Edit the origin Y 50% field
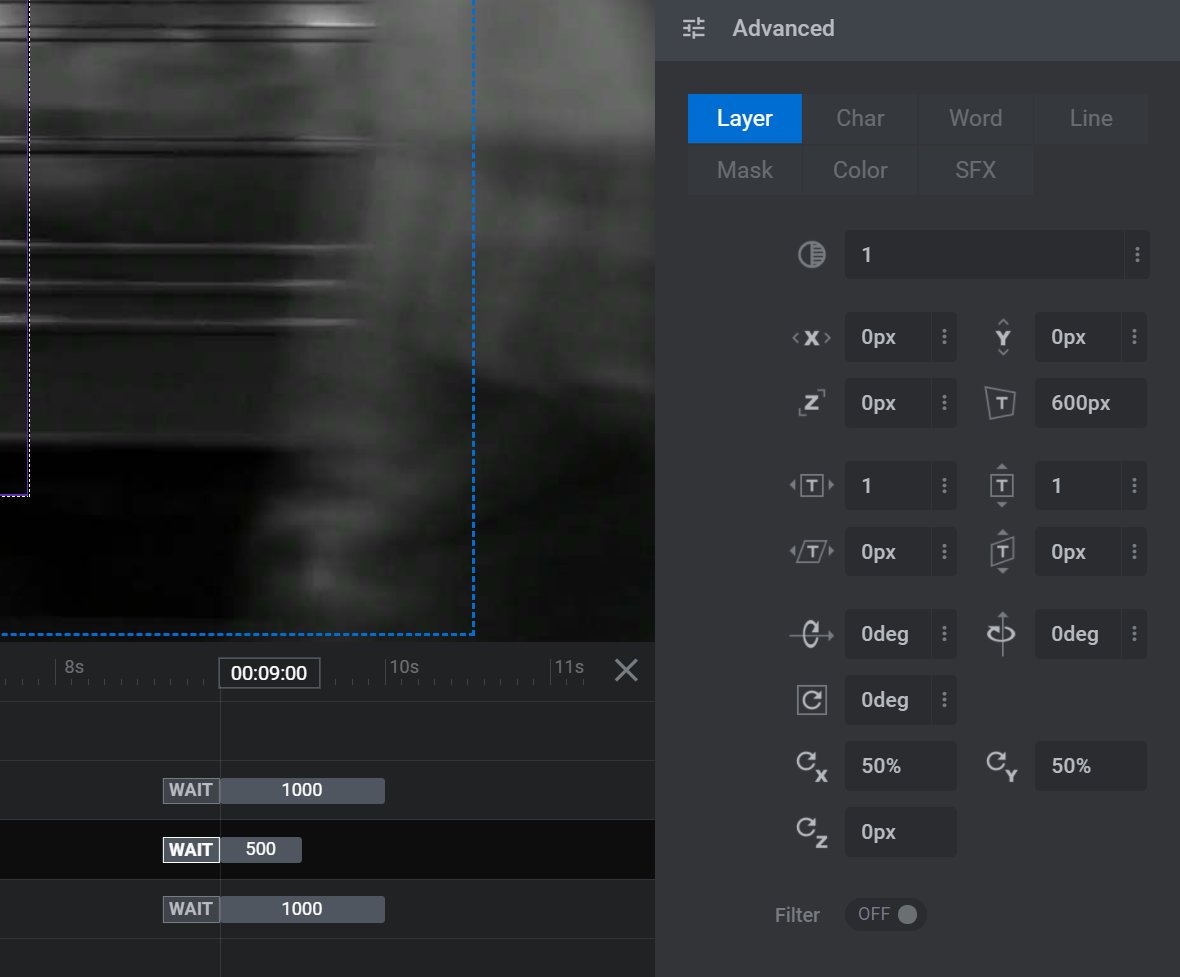This screenshot has width=1180, height=977. coord(1090,766)
